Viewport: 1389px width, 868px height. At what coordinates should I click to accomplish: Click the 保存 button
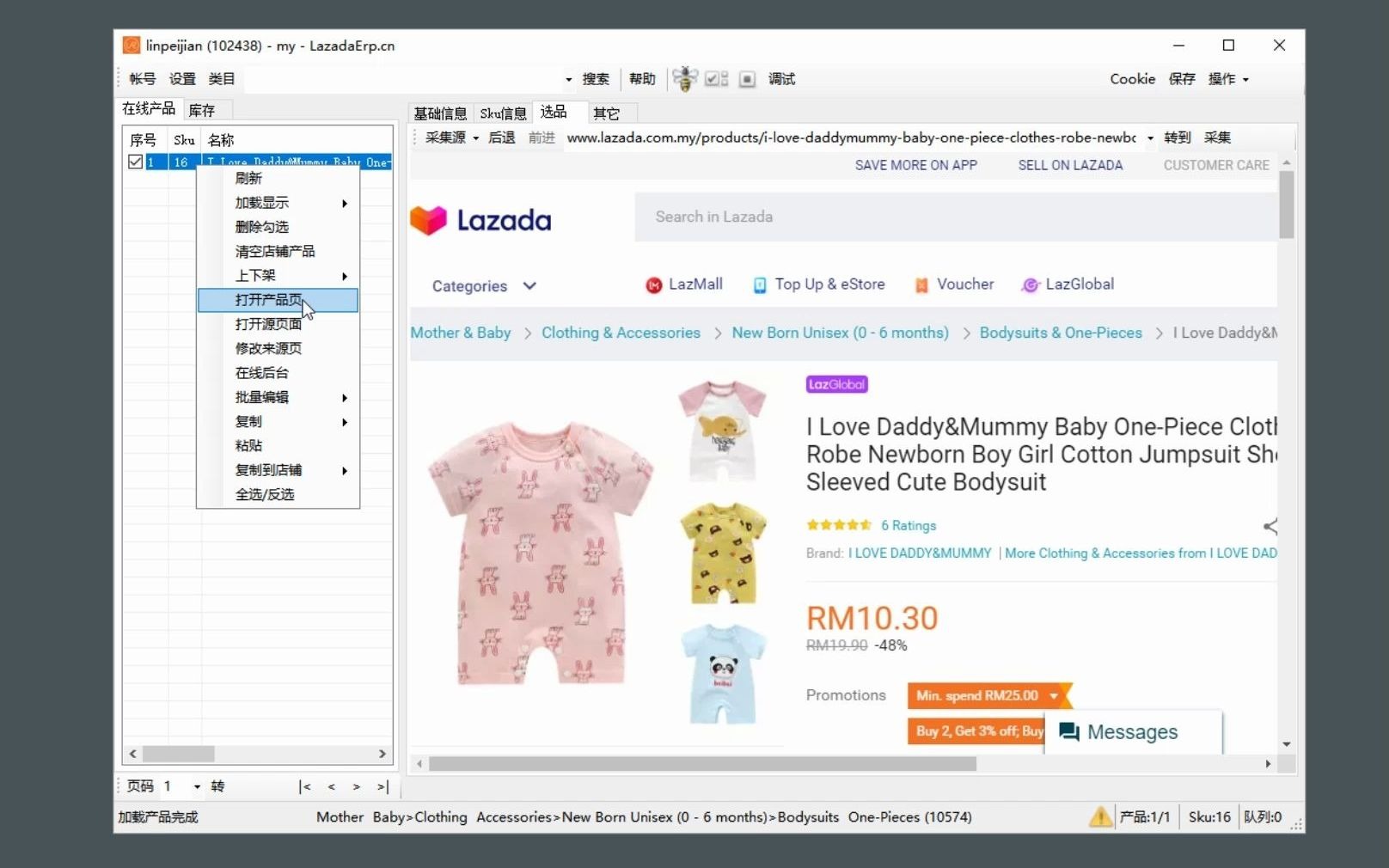[1182, 79]
